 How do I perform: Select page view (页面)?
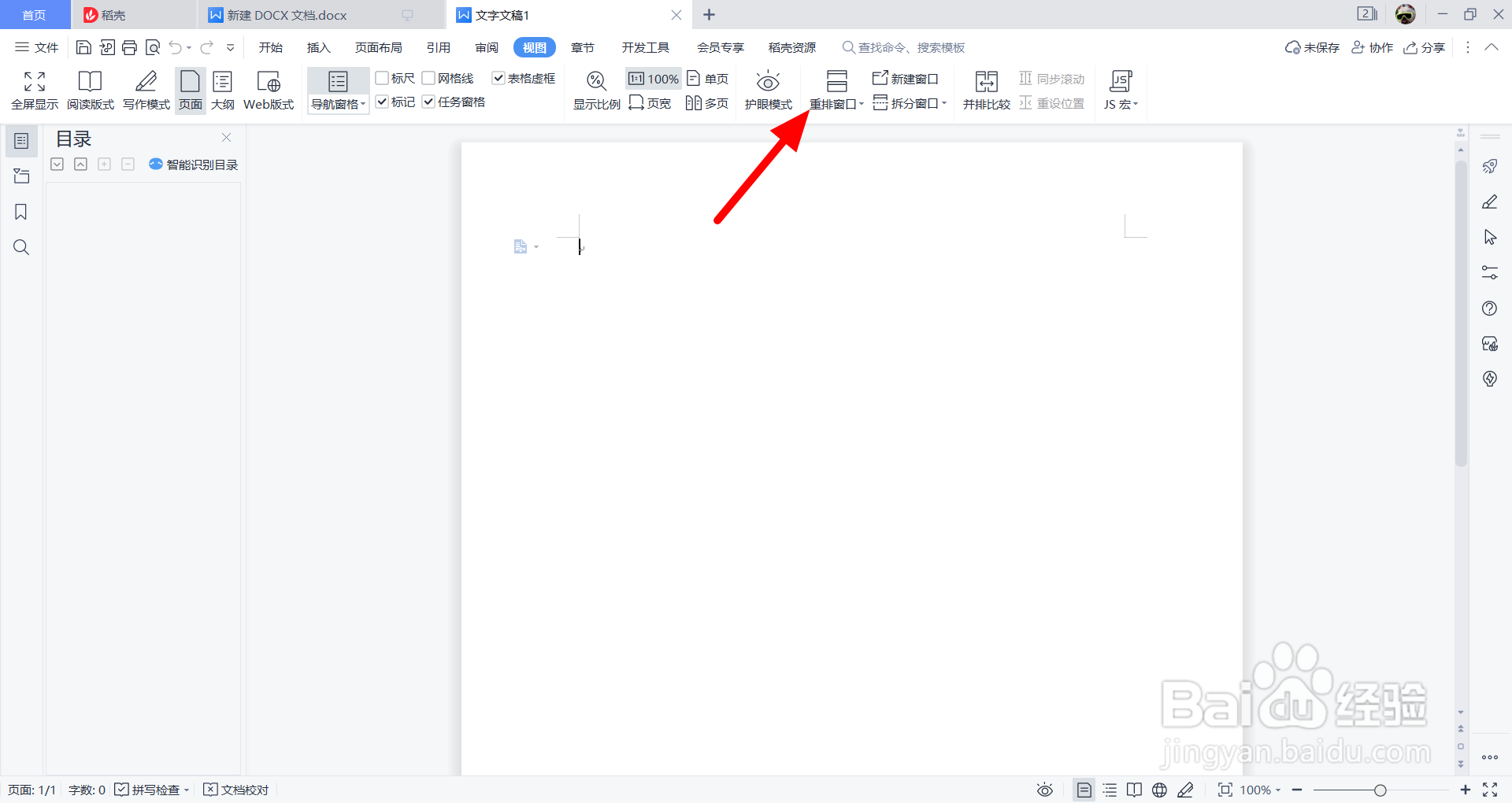pos(191,91)
